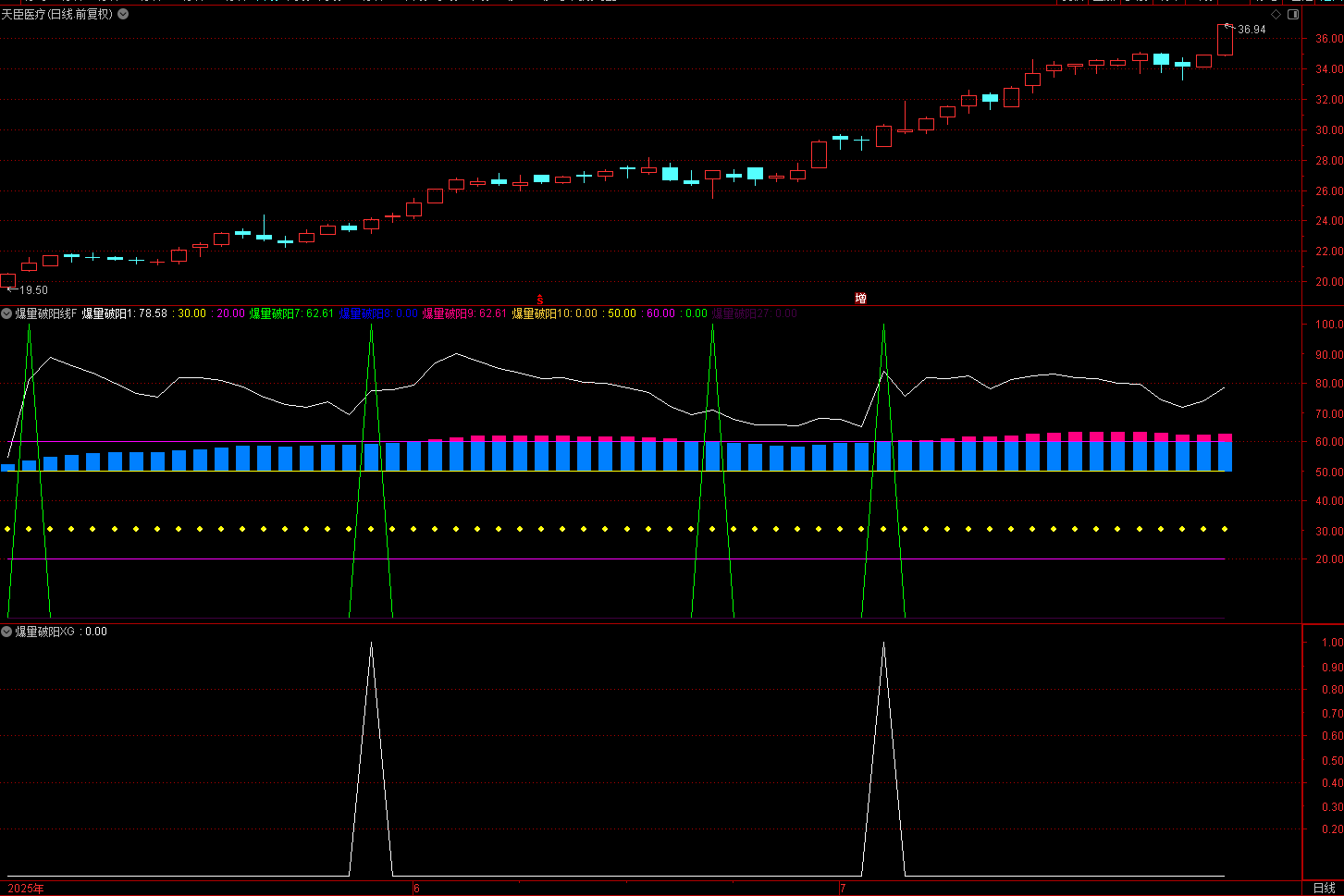Image resolution: width=1344 pixels, height=896 pixels.
Task: Click the 爆量破阳1: 78.58 value label
Action: coord(125,313)
